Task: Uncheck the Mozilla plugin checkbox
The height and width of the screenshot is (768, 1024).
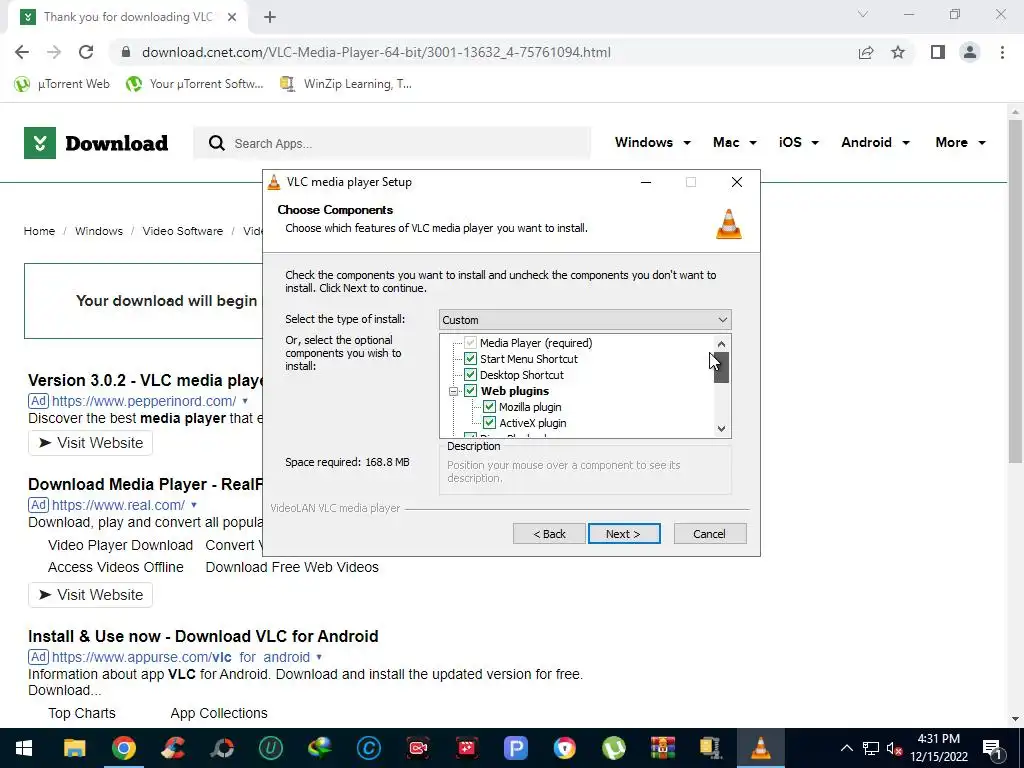Action: tap(489, 407)
